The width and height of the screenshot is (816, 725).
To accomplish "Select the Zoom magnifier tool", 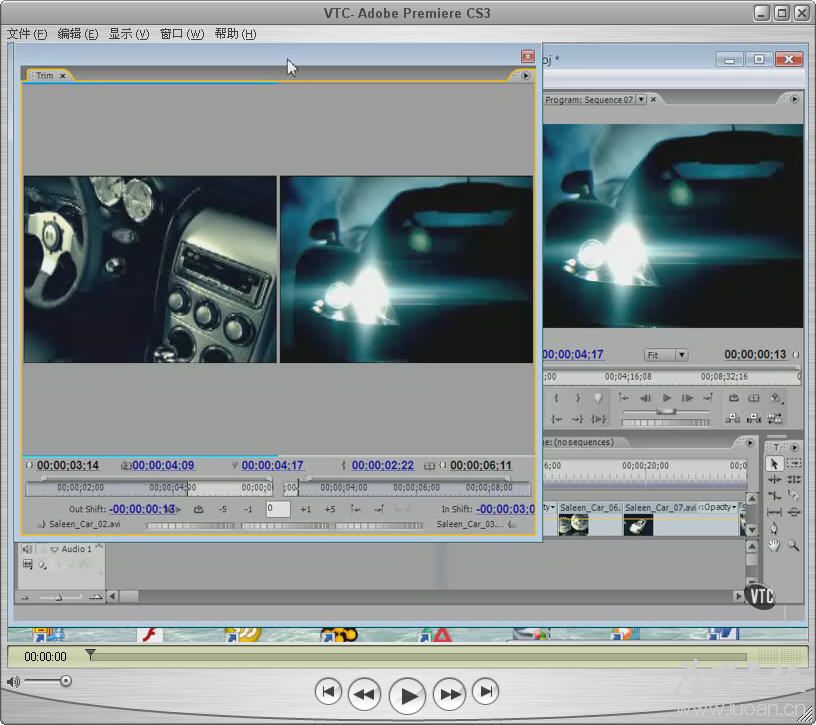I will (x=794, y=545).
